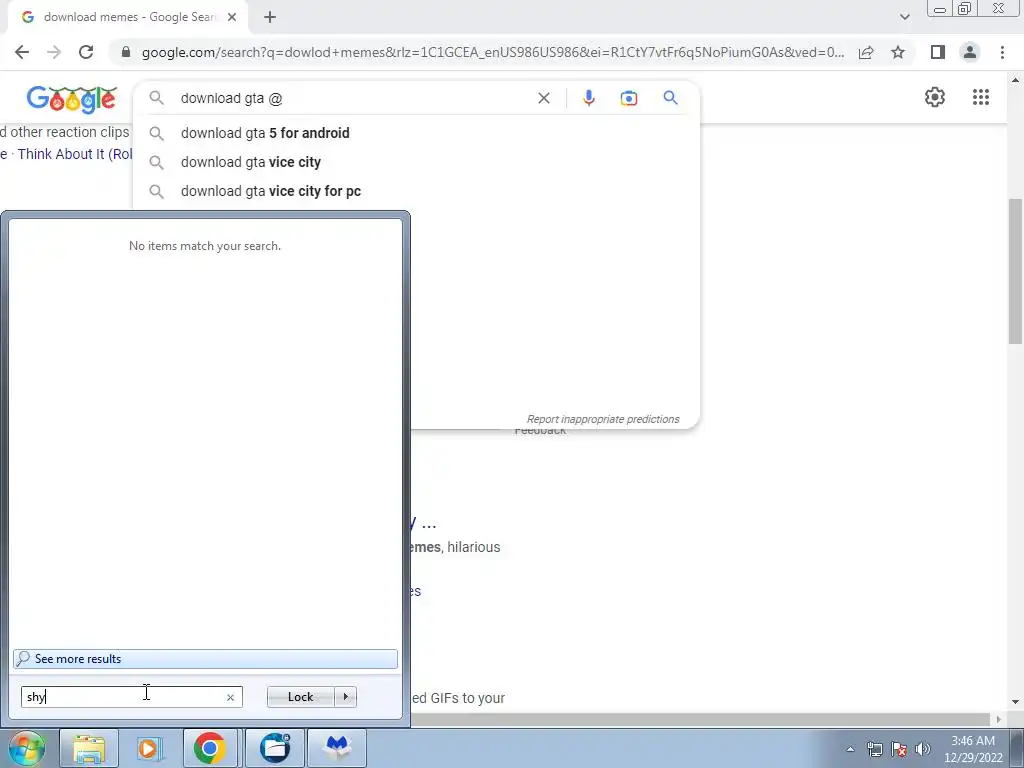Image resolution: width=1024 pixels, height=768 pixels.
Task: Click the address bar URL
Action: [492, 52]
